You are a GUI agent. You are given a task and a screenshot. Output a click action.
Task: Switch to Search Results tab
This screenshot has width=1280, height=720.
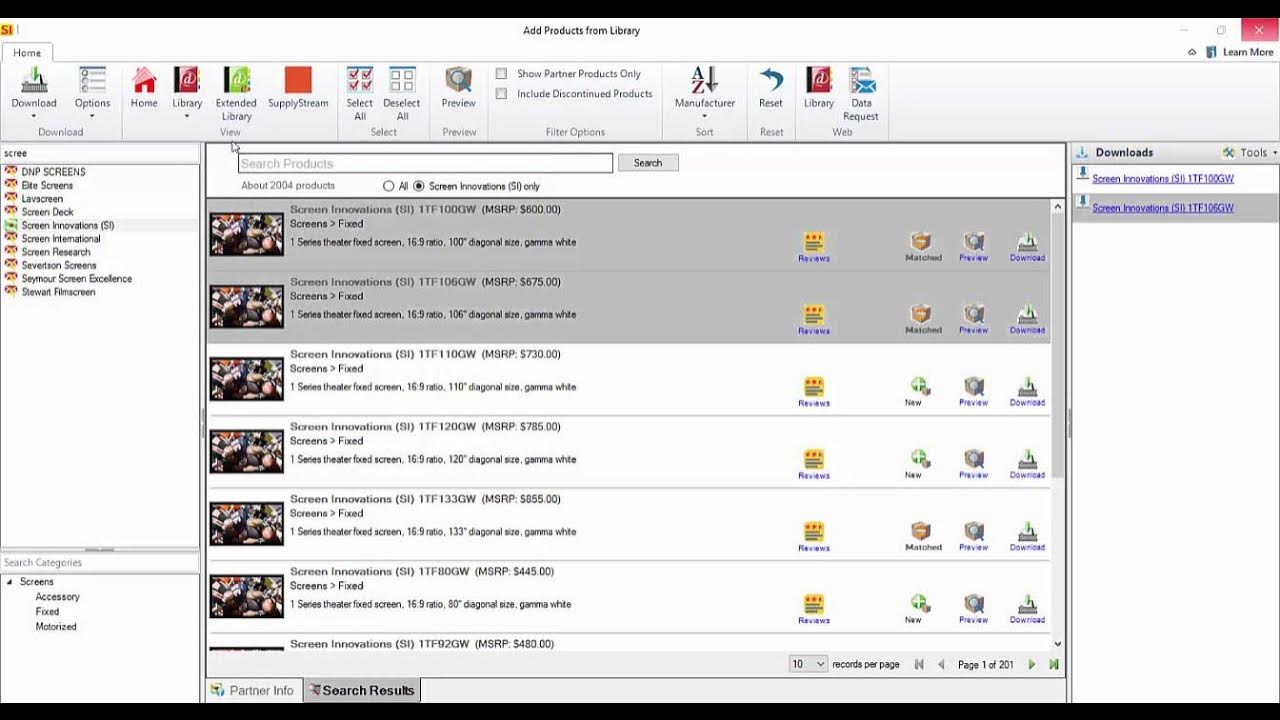(x=361, y=690)
